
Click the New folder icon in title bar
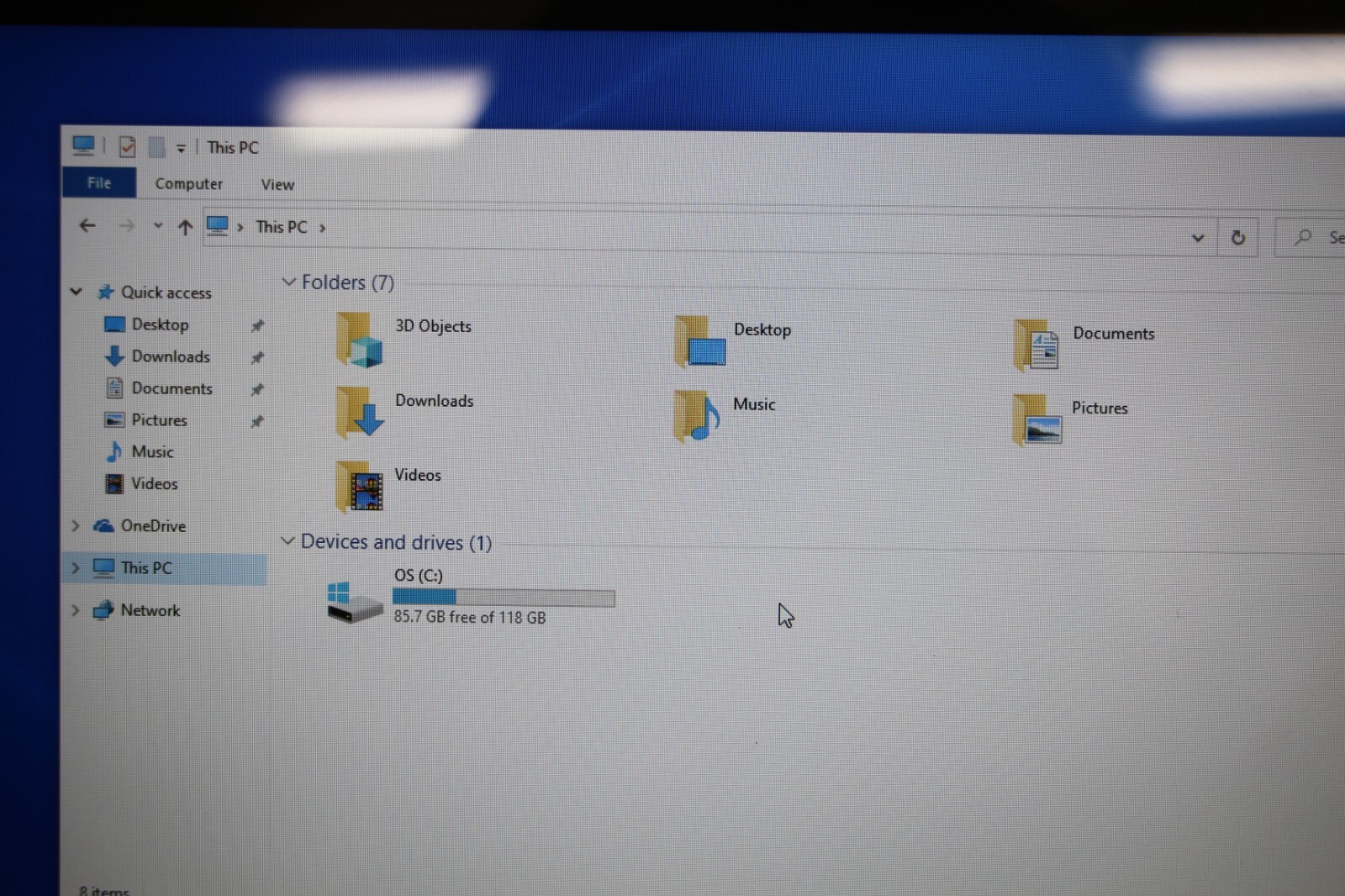(x=156, y=147)
